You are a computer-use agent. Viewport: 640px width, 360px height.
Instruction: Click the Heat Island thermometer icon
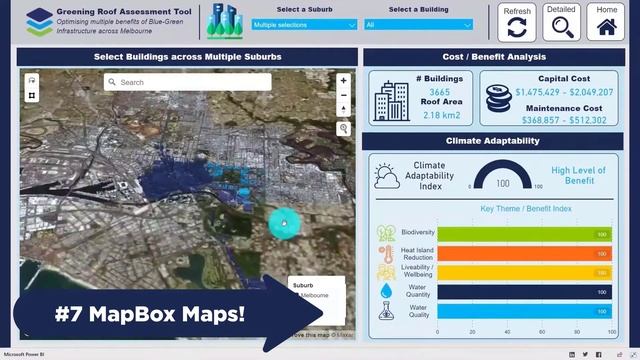coord(386,254)
